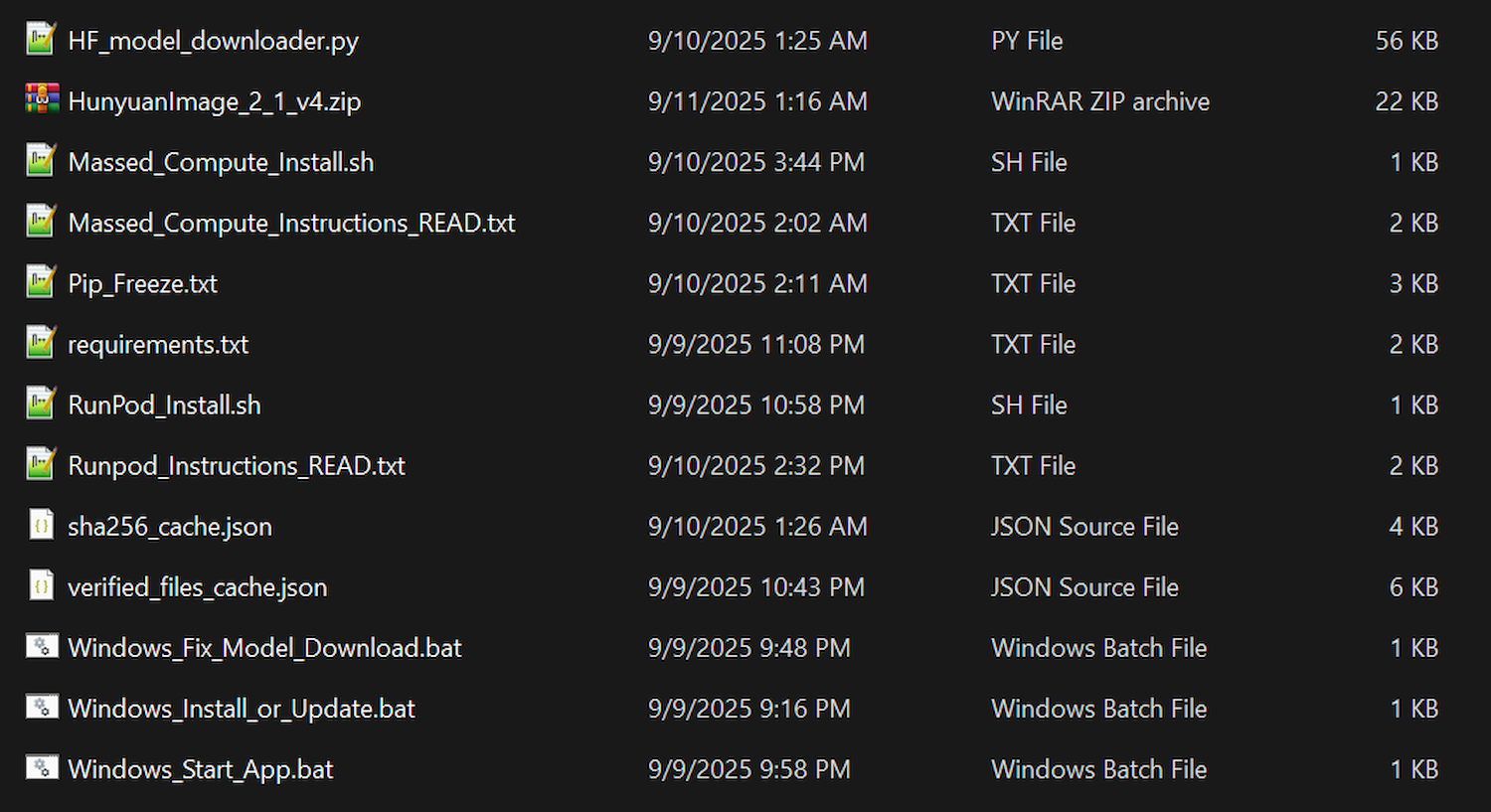Click the Massed_Compute_Install.sh file icon

41,161
